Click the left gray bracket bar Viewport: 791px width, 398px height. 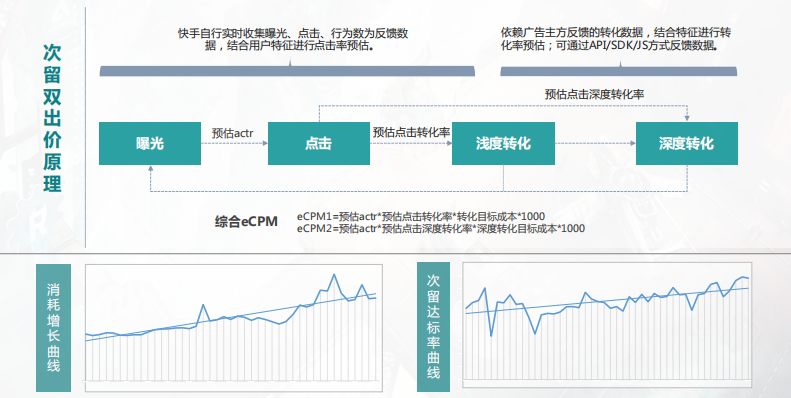(287, 70)
